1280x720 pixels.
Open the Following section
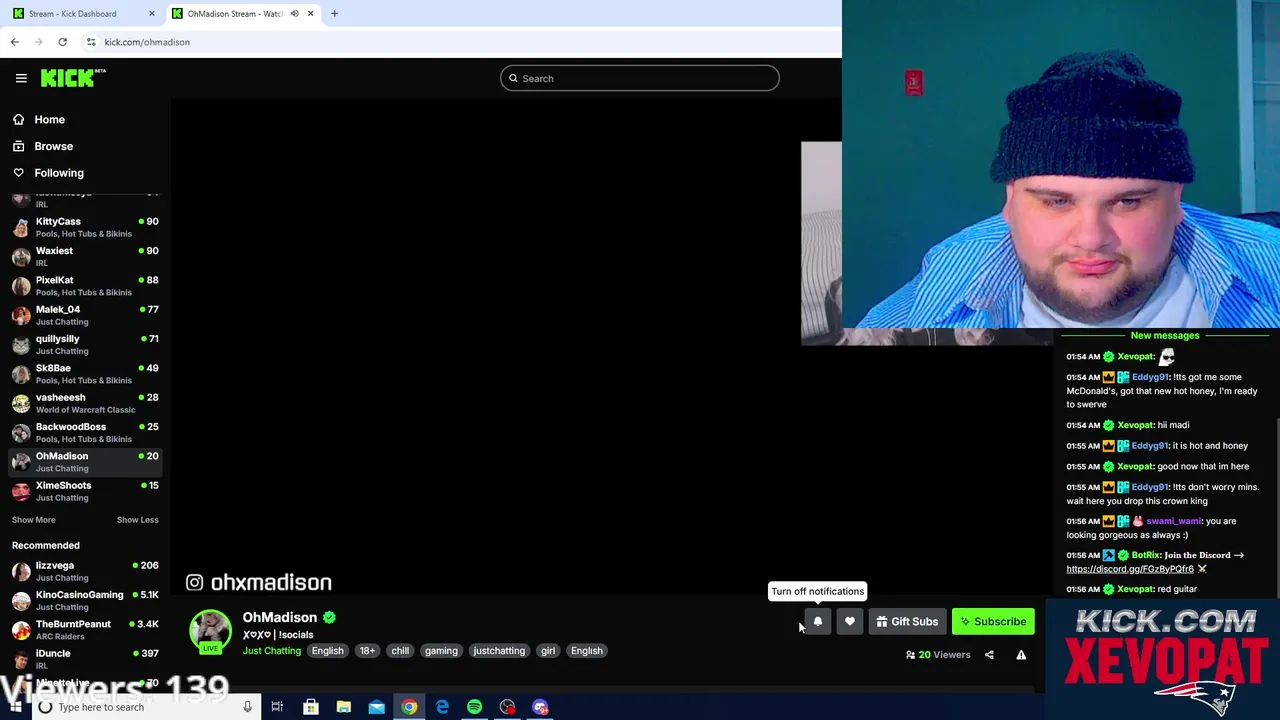(x=59, y=173)
